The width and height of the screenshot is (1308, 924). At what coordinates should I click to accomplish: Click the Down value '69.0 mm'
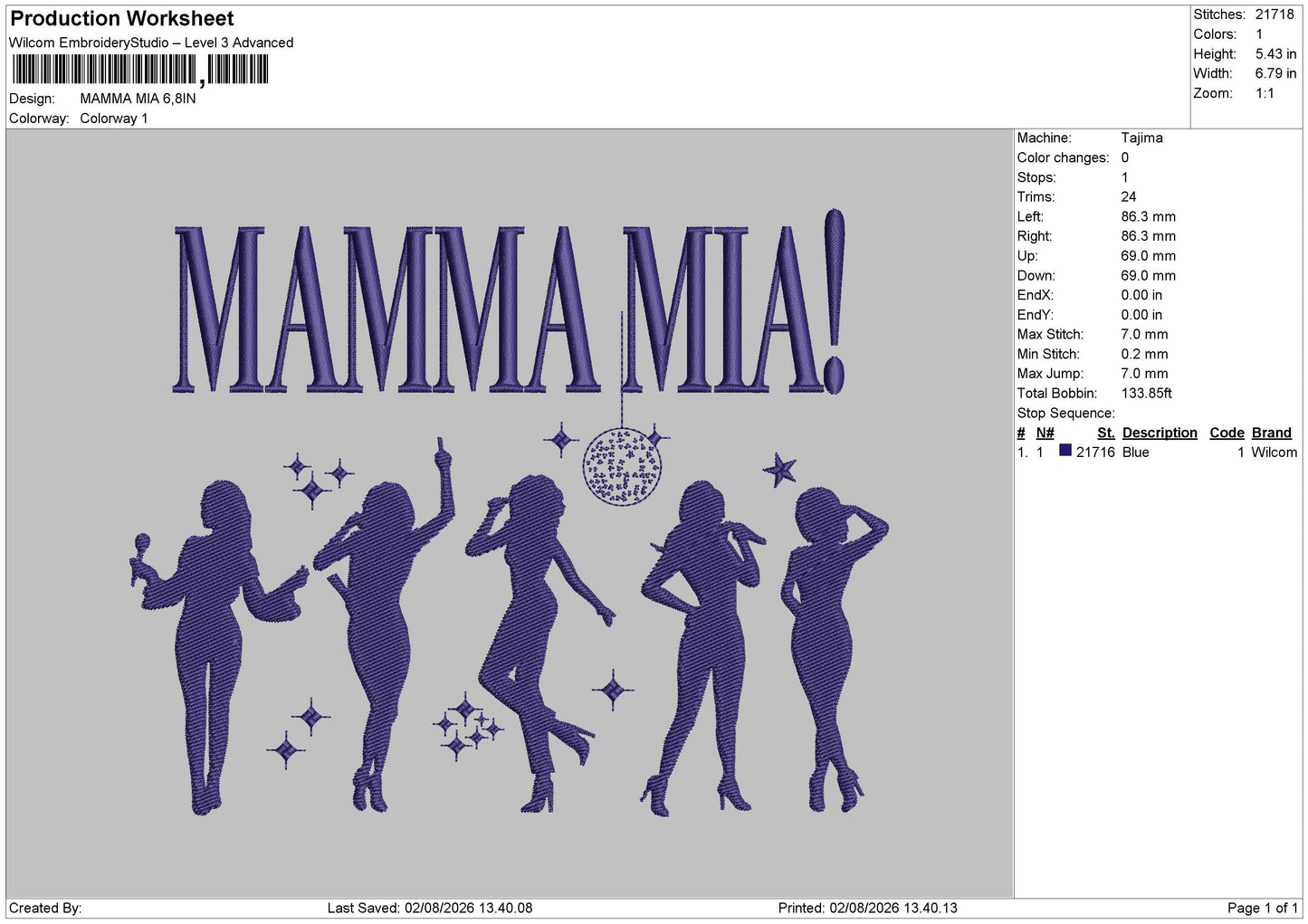pyautogui.click(x=1148, y=275)
